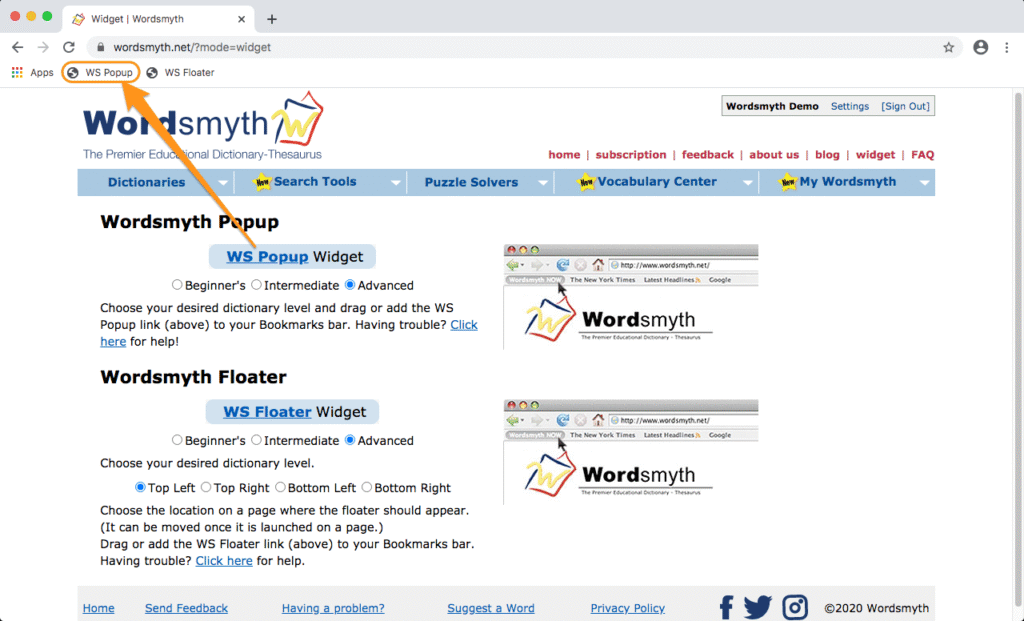Click the WS Floater bookmark
Image resolution: width=1024 pixels, height=621 pixels.
(181, 72)
